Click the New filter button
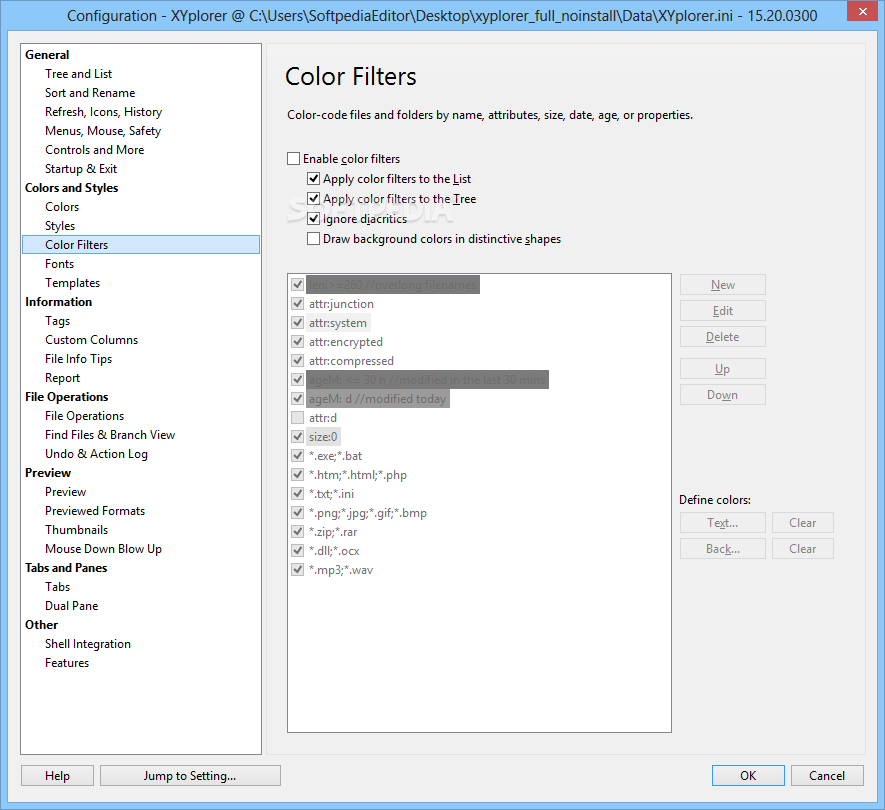The image size is (885, 810). click(722, 285)
